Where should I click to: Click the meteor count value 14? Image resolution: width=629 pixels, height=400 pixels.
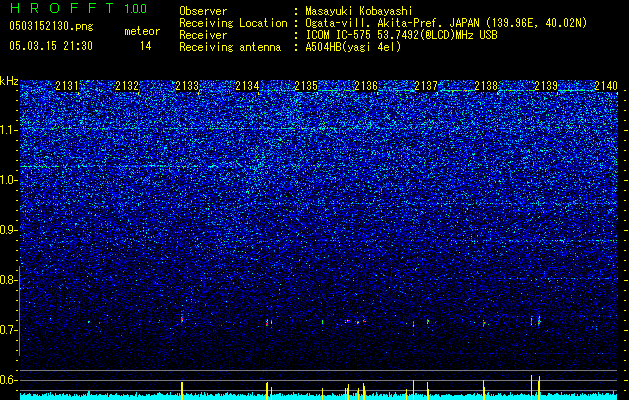click(146, 46)
